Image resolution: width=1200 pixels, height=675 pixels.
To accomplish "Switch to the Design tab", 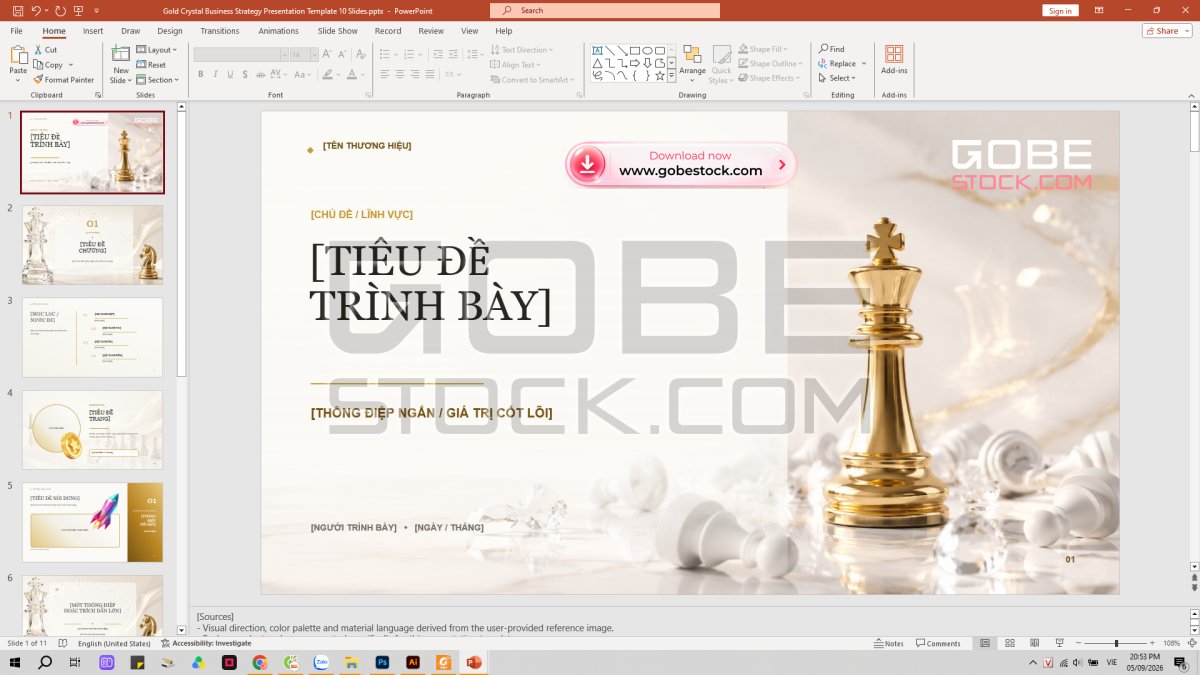I will [170, 31].
